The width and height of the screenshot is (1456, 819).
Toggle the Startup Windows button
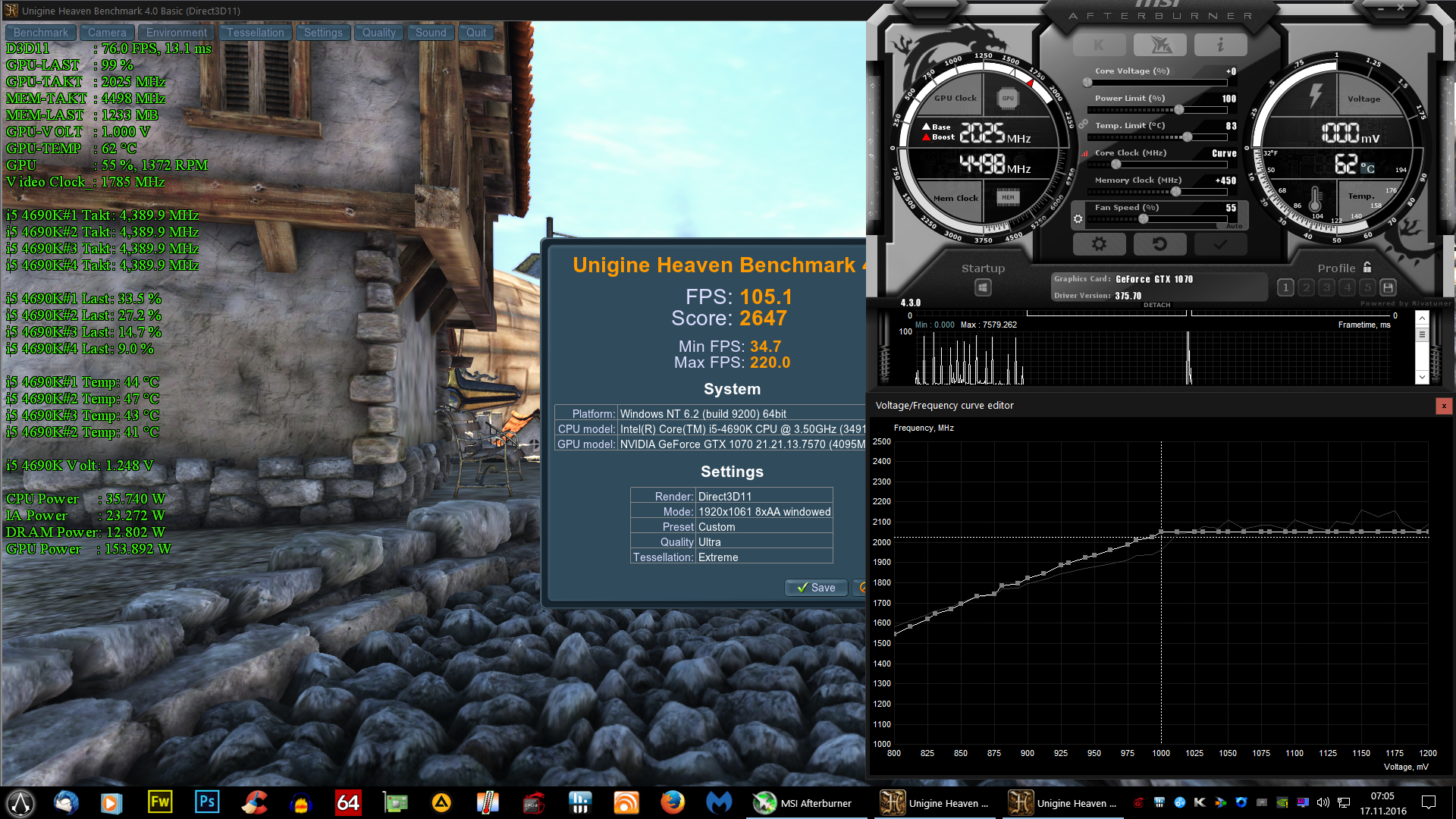pyautogui.click(x=983, y=287)
